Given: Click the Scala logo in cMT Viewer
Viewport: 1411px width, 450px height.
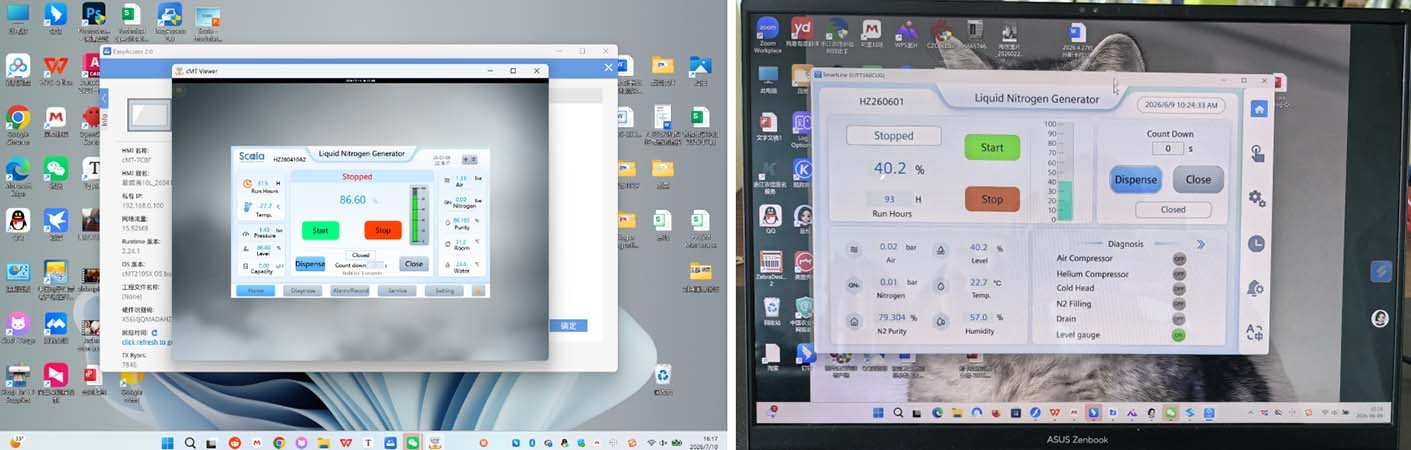Looking at the screenshot, I should [x=251, y=156].
